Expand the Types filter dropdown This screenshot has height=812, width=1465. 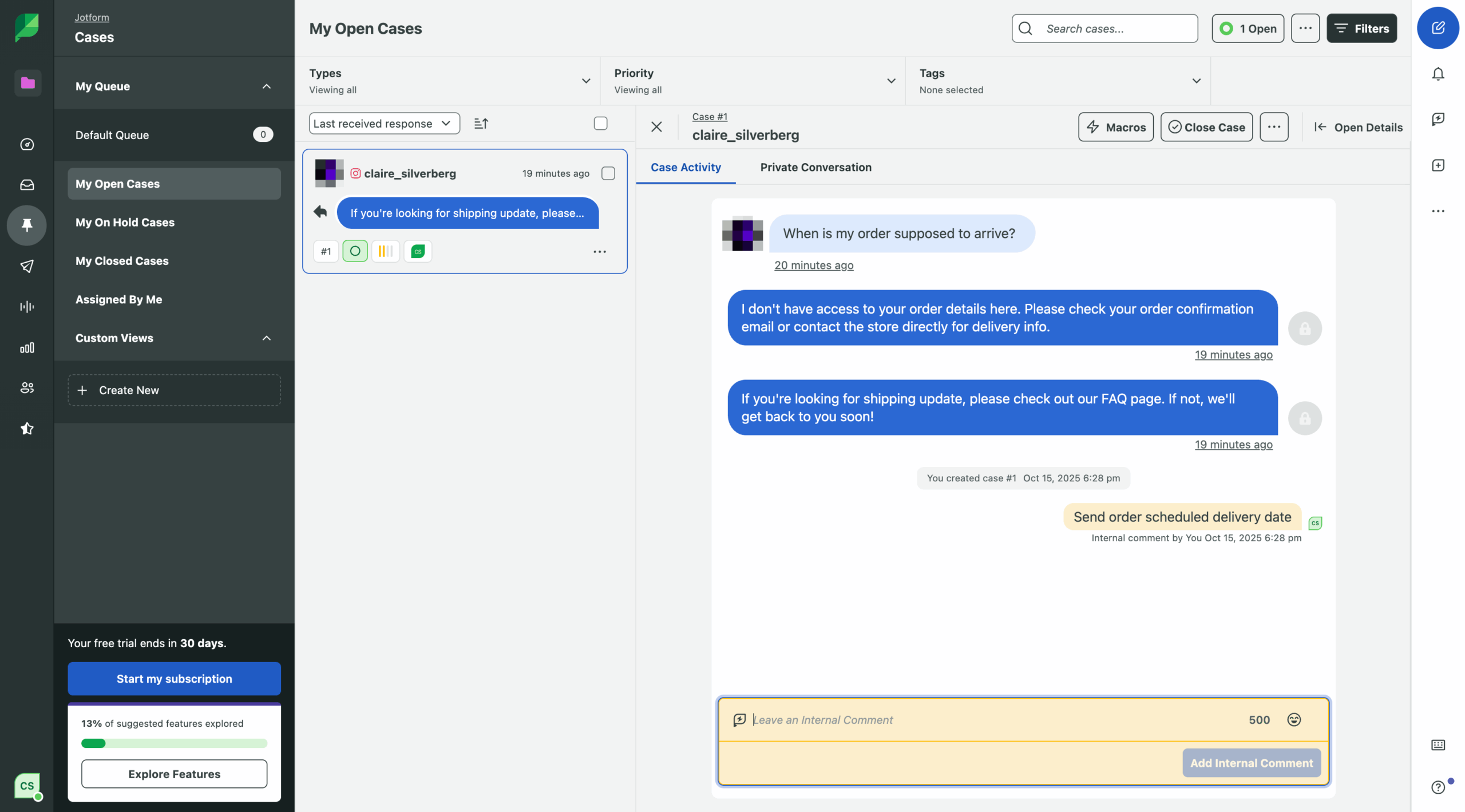(x=585, y=81)
